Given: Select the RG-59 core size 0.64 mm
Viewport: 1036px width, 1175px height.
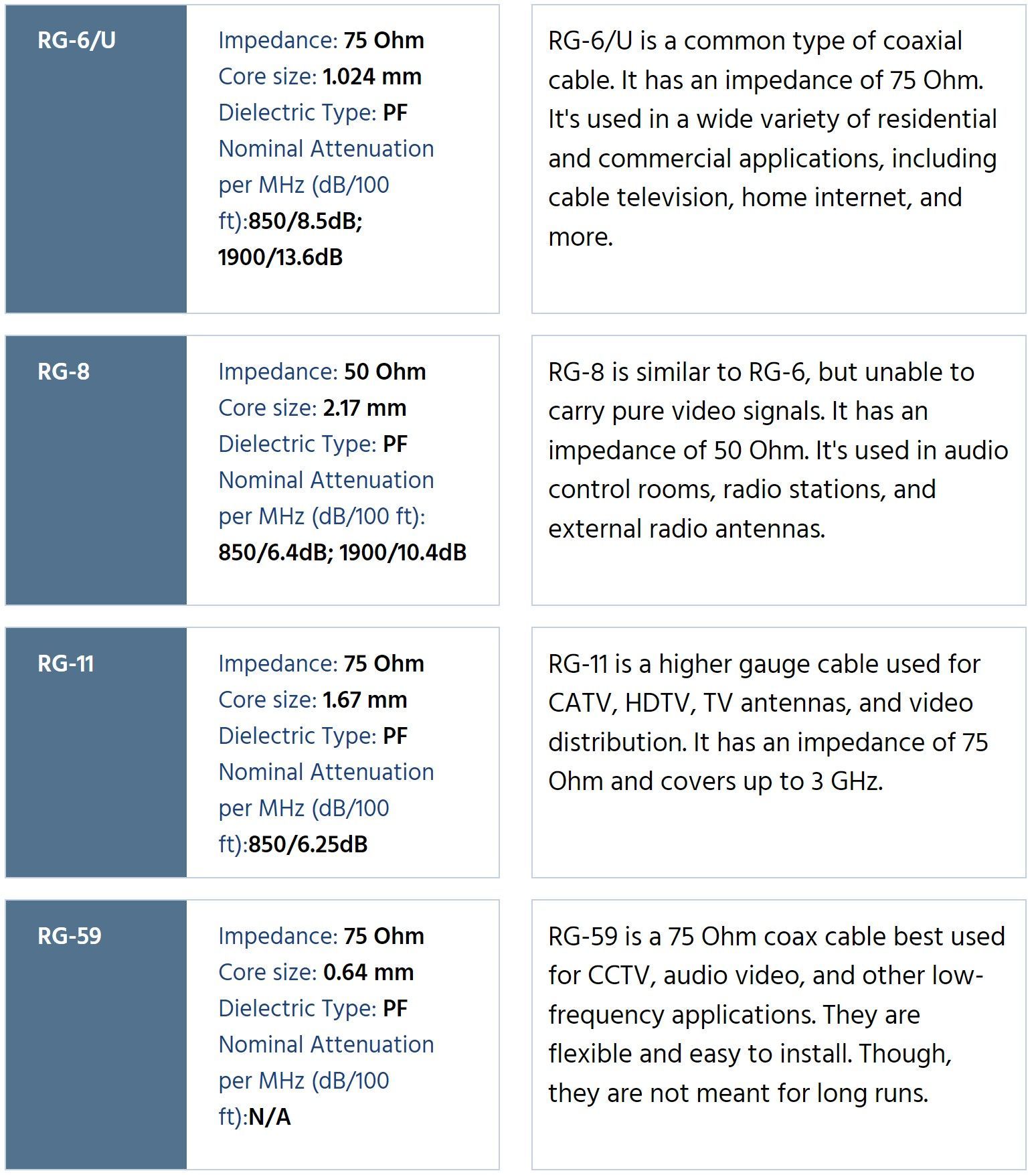Looking at the screenshot, I should [368, 972].
